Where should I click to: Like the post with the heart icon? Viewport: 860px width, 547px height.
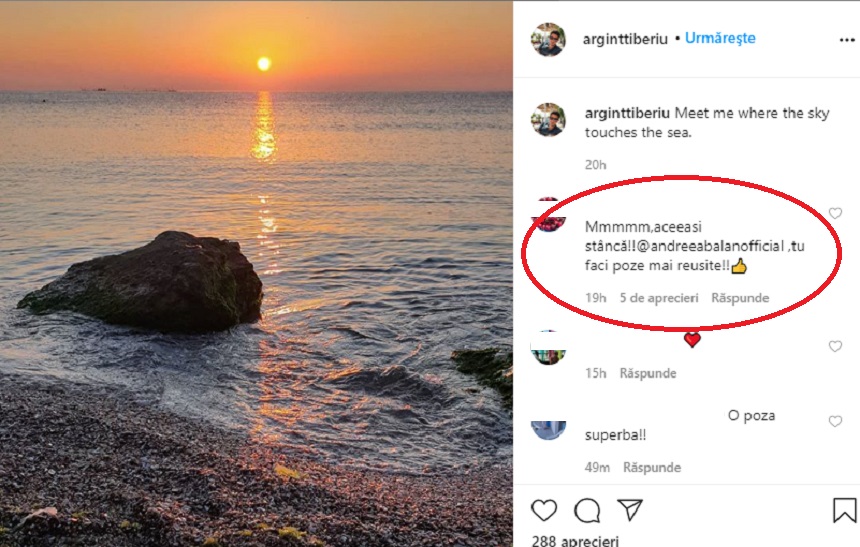click(544, 511)
